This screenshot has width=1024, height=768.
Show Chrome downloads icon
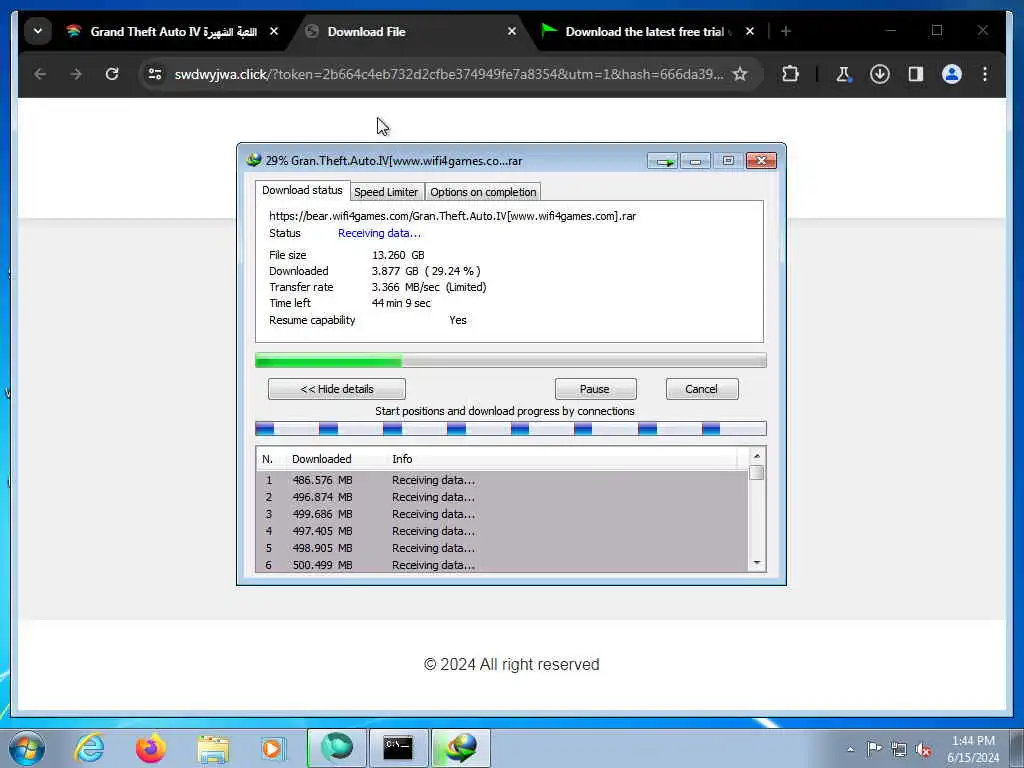click(x=880, y=74)
